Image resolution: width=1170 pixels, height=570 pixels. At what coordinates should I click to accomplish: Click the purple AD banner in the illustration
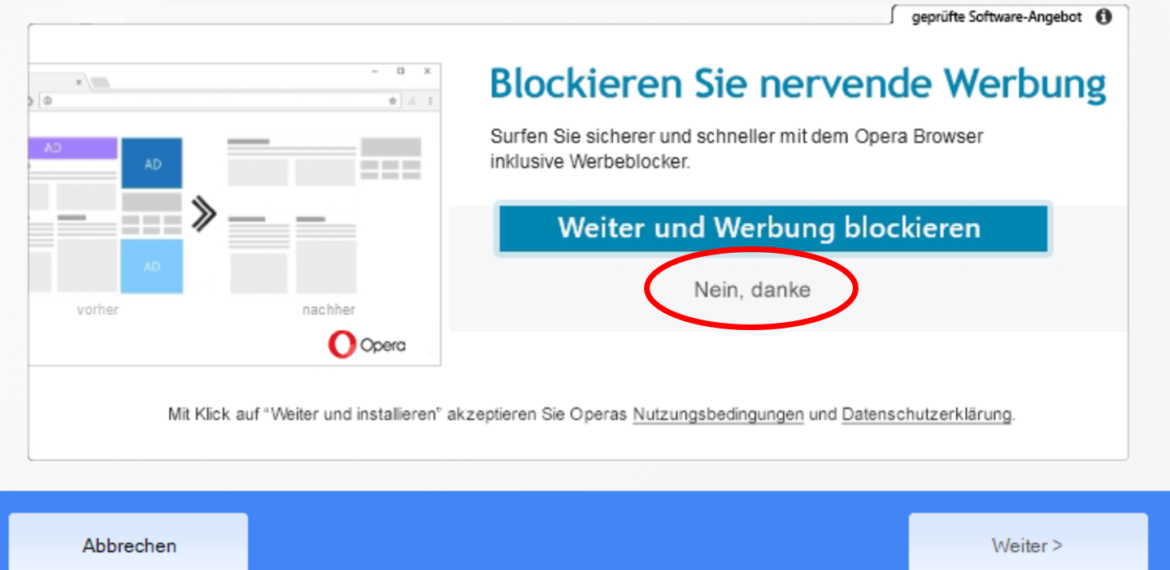pos(72,148)
